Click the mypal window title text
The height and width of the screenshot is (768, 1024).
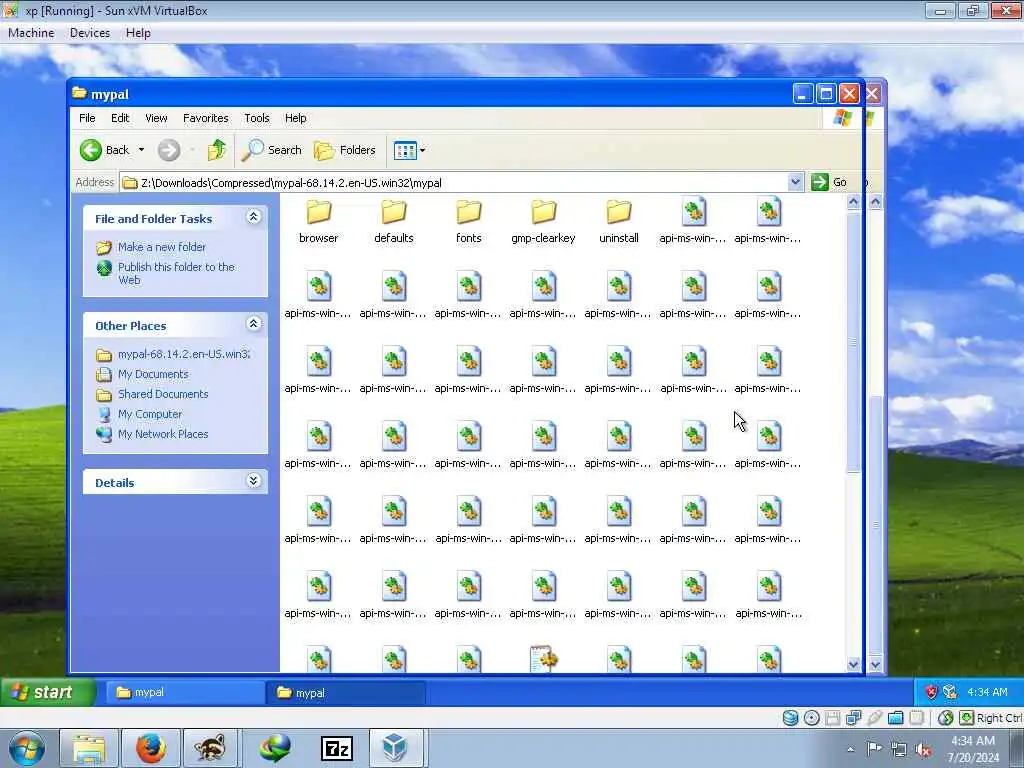(110, 94)
